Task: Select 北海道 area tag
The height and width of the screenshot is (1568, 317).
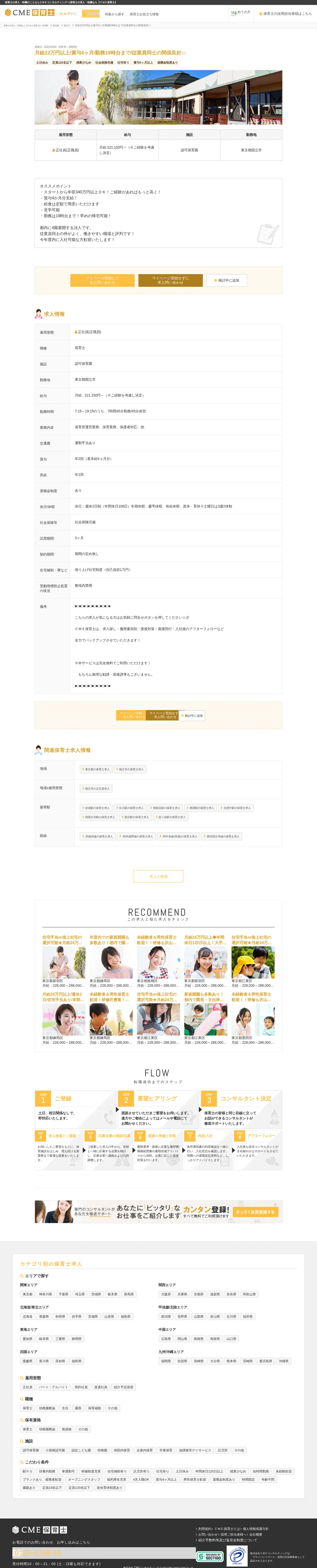Action: (x=28, y=1316)
